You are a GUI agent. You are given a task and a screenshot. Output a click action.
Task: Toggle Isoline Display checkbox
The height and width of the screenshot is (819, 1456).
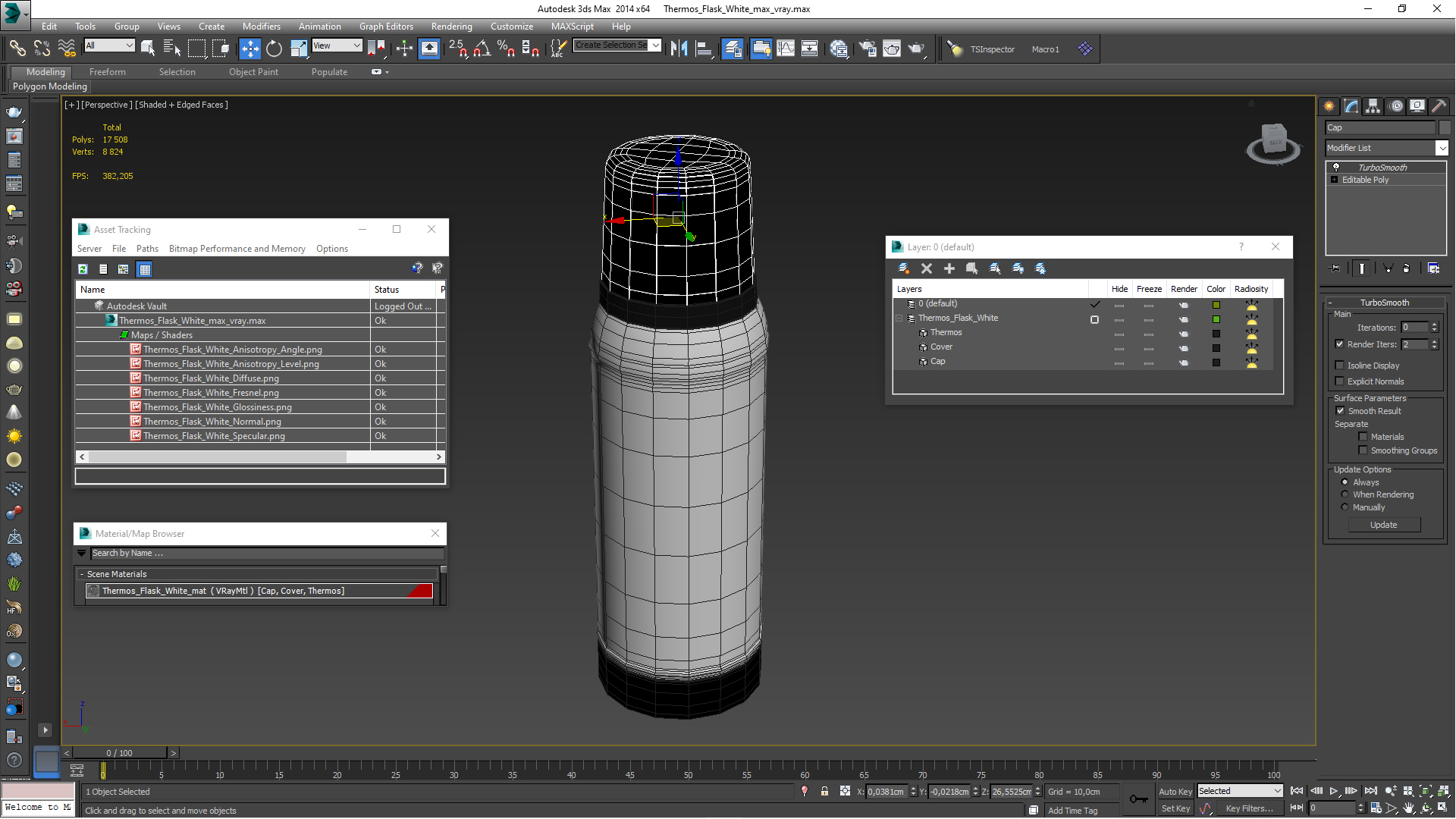1339,366
